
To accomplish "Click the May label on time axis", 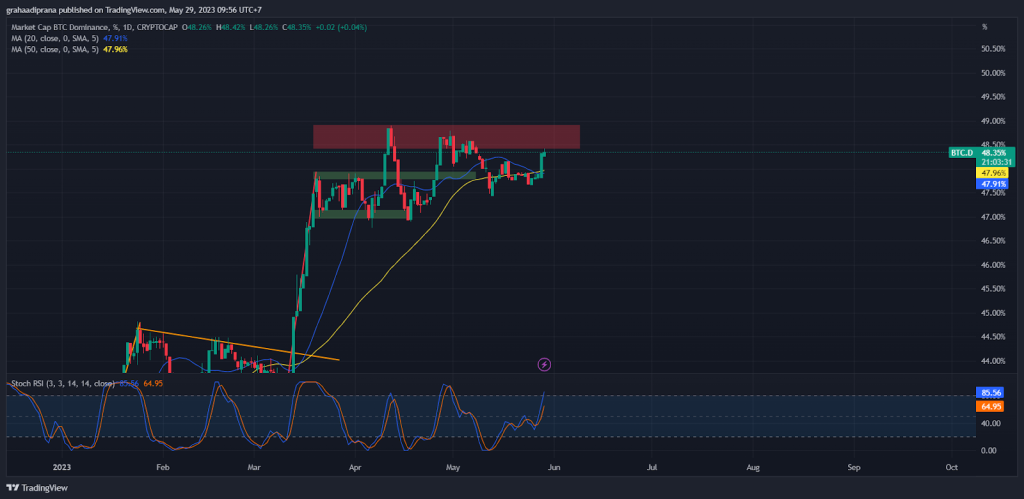I will click(x=453, y=468).
